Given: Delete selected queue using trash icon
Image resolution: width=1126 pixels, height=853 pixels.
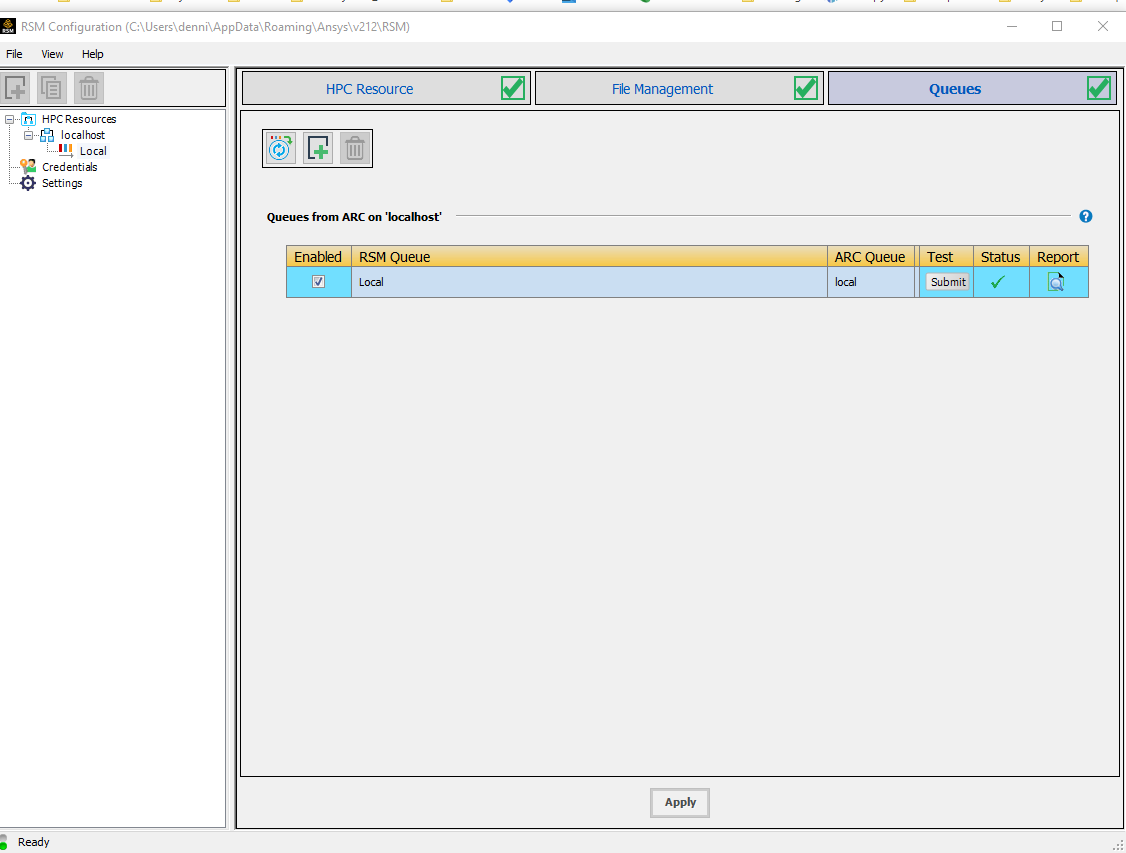Looking at the screenshot, I should 355,149.
